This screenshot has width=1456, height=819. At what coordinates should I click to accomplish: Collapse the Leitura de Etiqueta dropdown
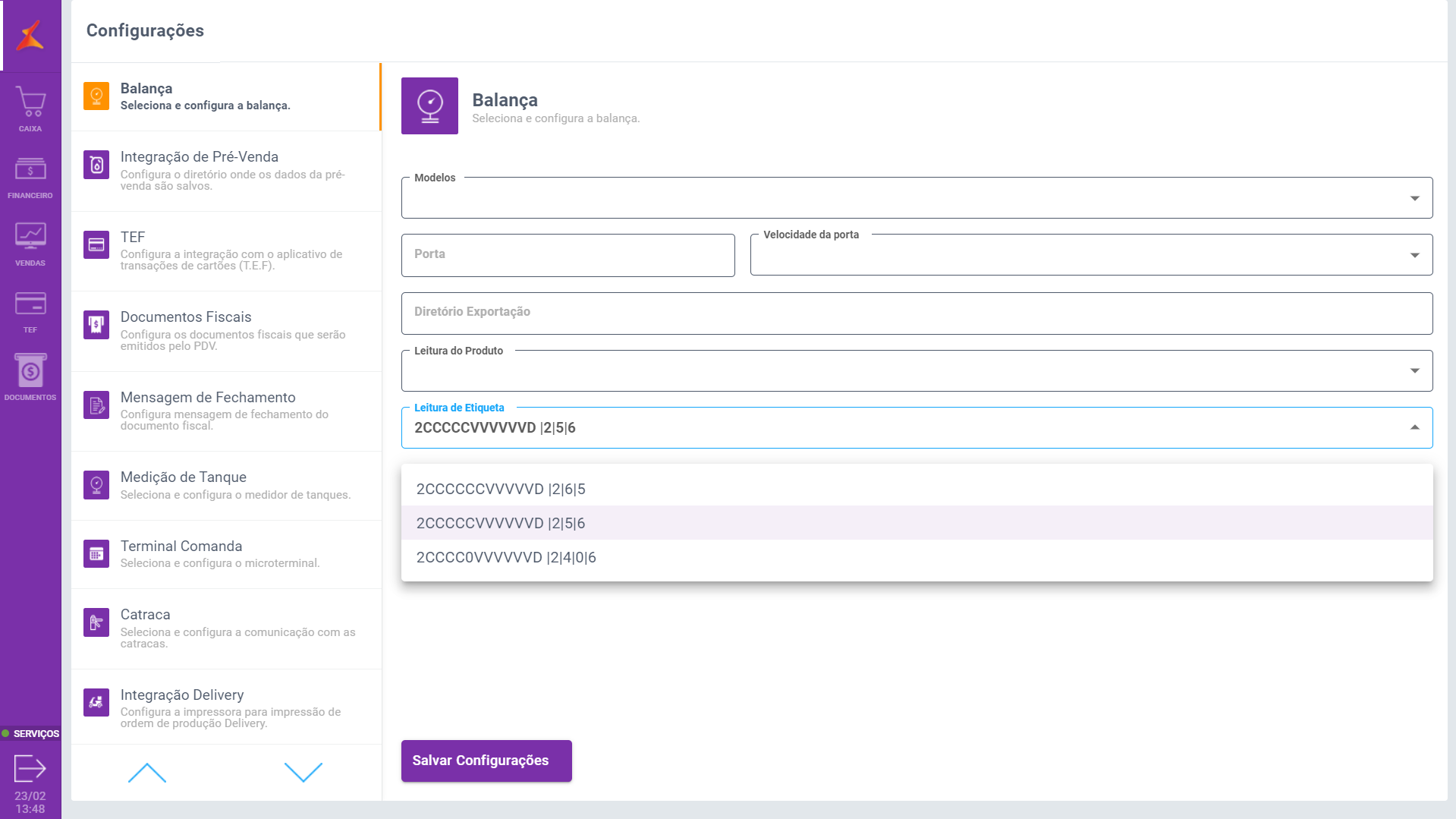pos(917,428)
